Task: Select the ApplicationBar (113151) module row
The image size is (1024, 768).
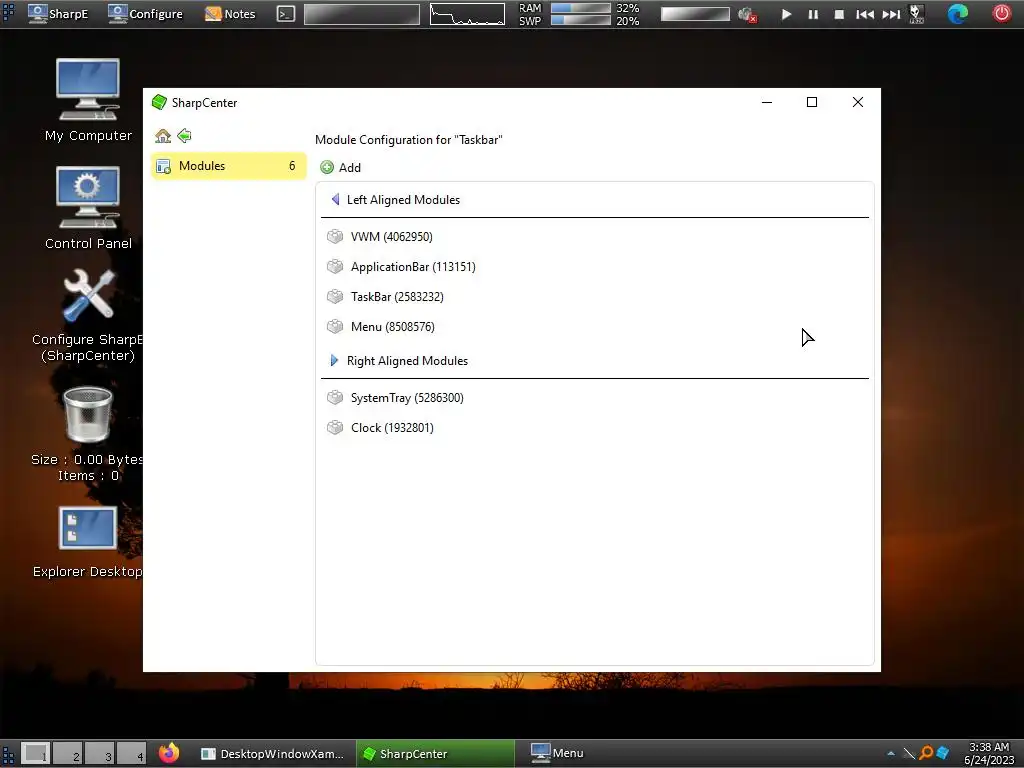Action: [595, 266]
